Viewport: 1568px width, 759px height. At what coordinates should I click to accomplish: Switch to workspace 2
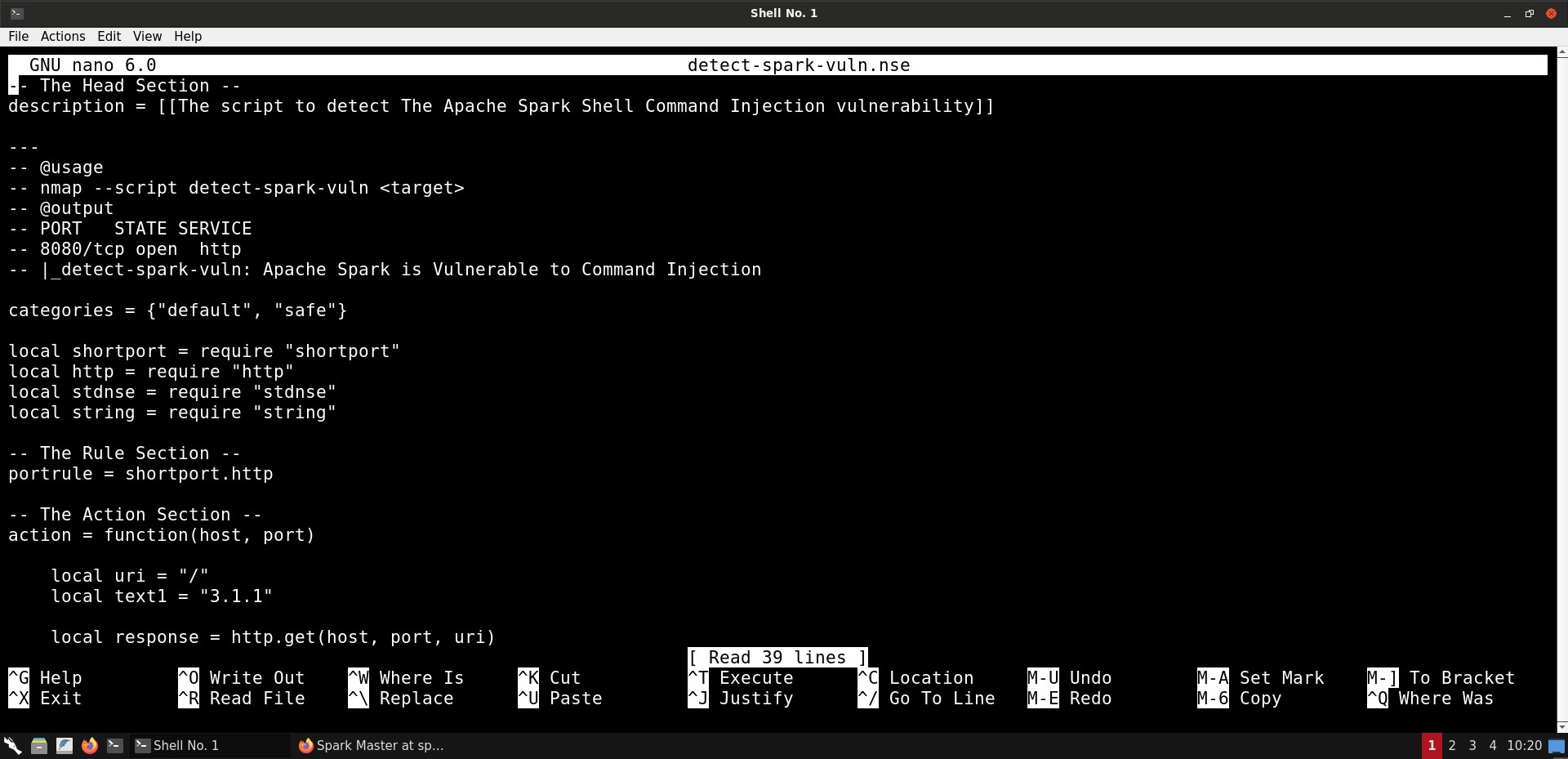point(1452,745)
